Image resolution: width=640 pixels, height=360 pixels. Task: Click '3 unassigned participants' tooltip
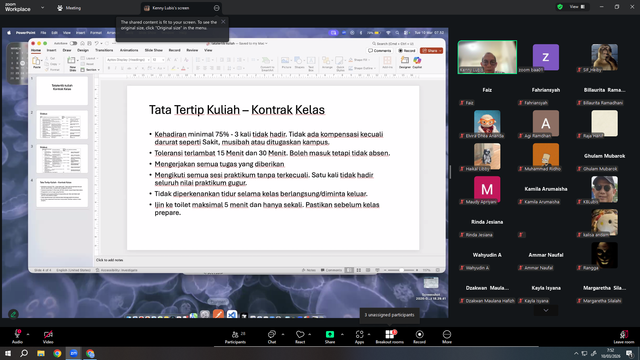coord(389,315)
